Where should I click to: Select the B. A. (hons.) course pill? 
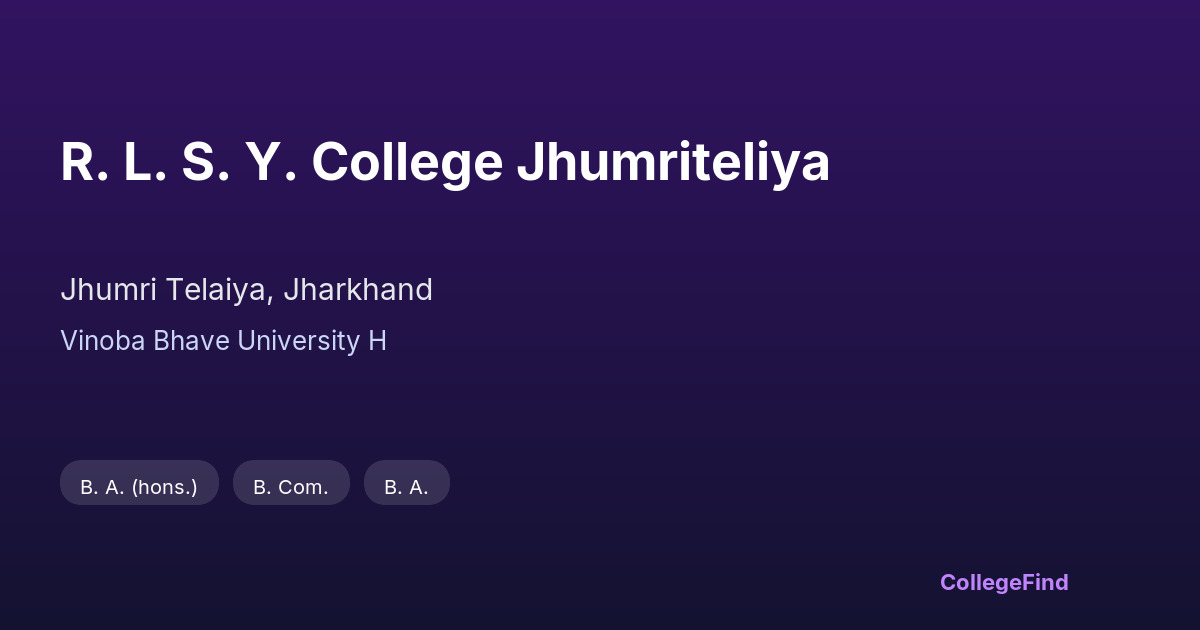pos(139,487)
